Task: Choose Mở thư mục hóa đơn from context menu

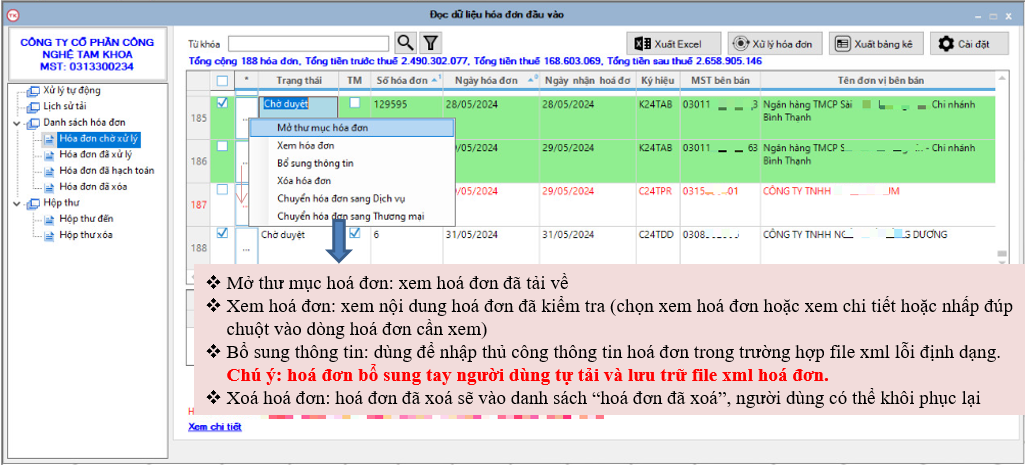Action: point(322,127)
